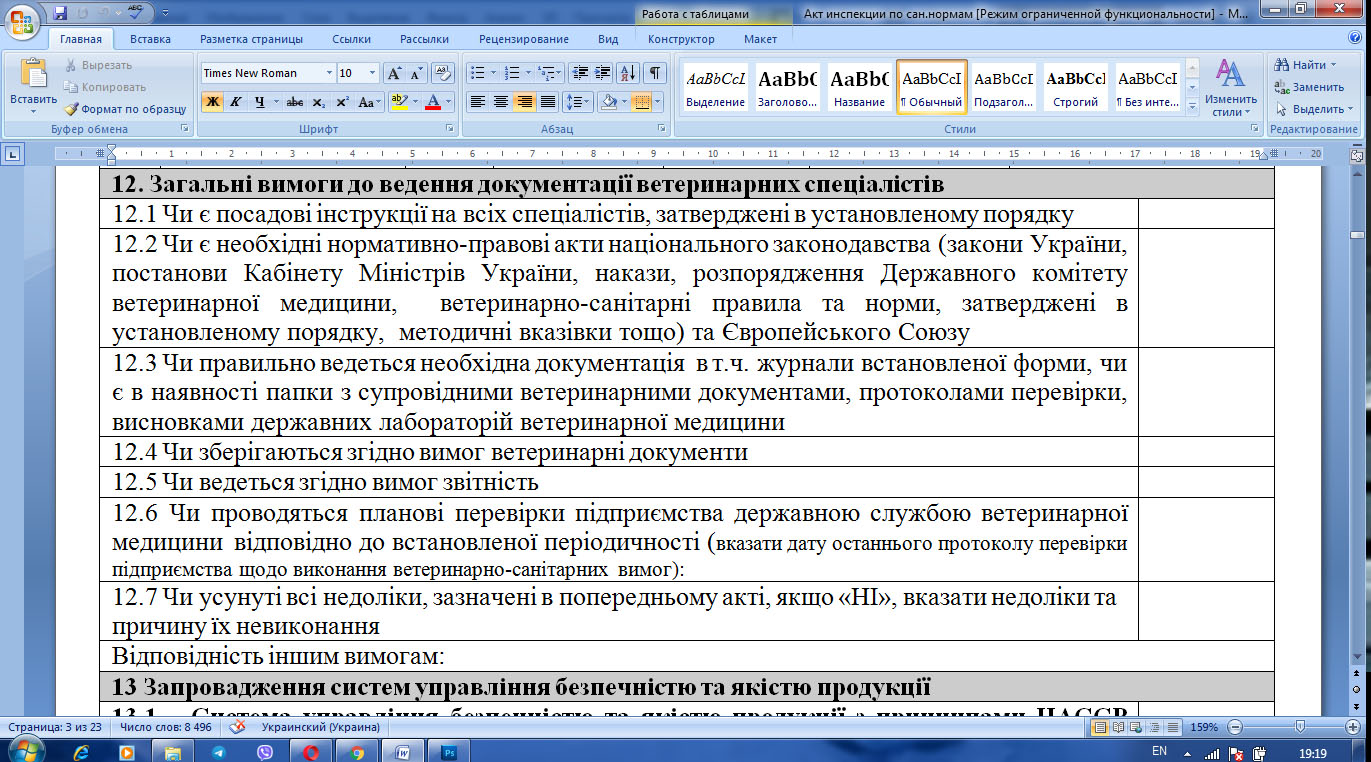Toggle show paragraph marks (¶)

(x=655, y=73)
